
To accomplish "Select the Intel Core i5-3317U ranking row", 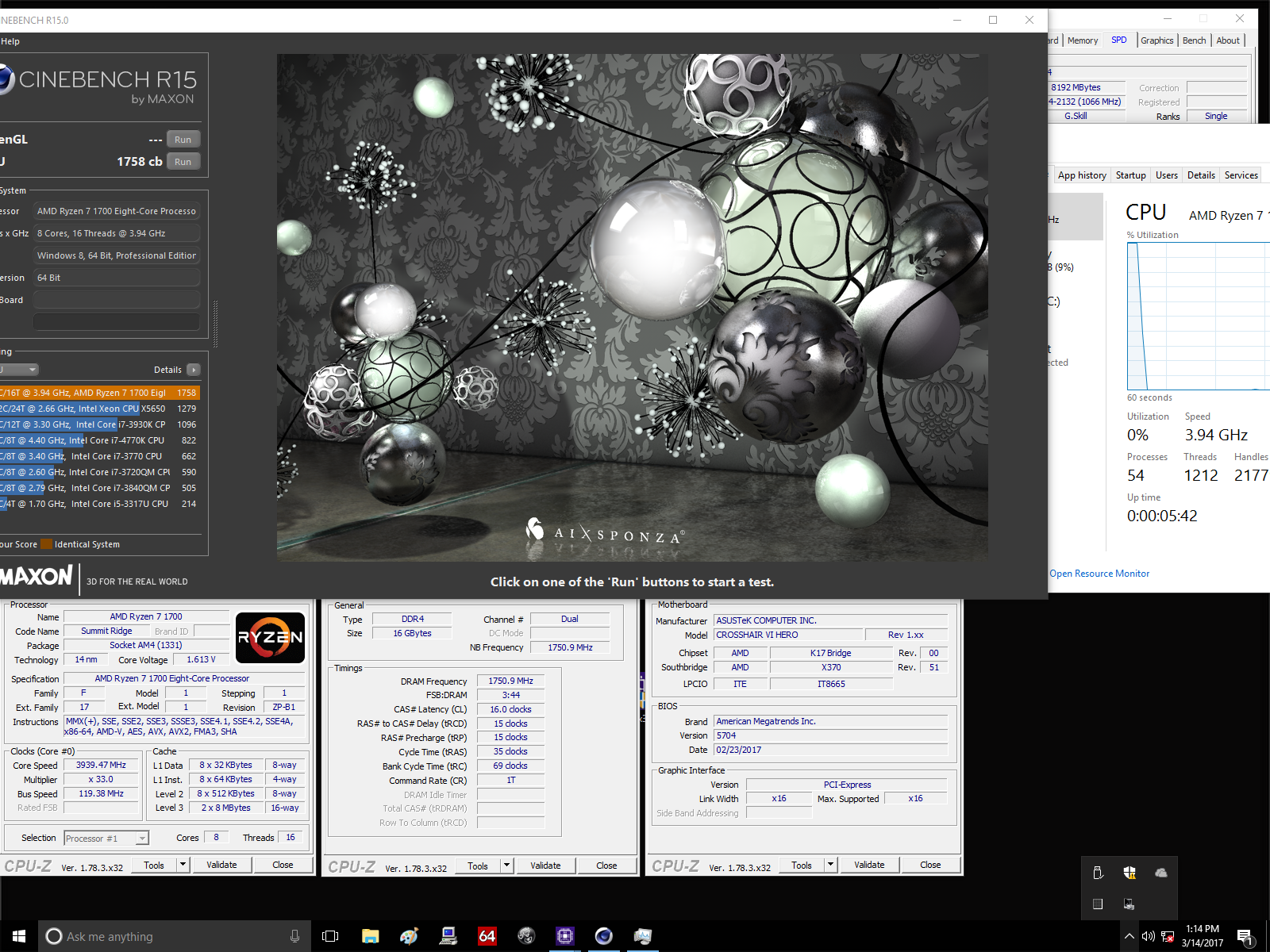I will [x=100, y=504].
